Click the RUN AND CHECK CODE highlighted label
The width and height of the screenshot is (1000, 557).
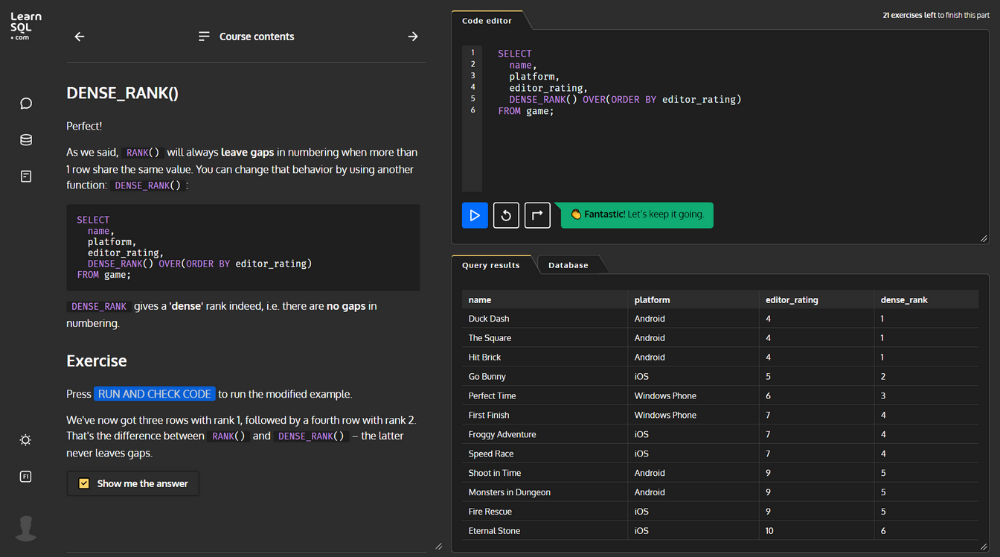(154, 394)
